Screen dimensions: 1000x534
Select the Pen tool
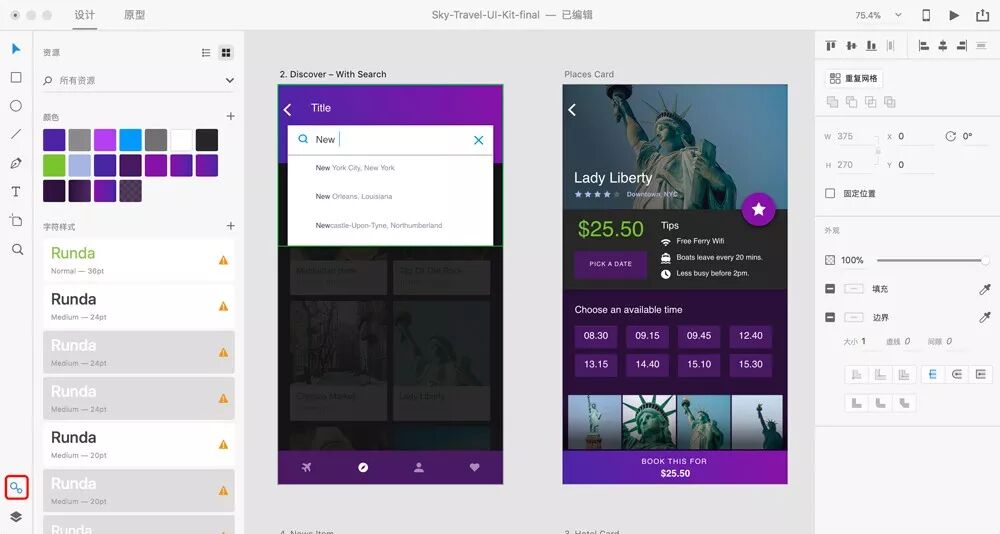click(16, 163)
